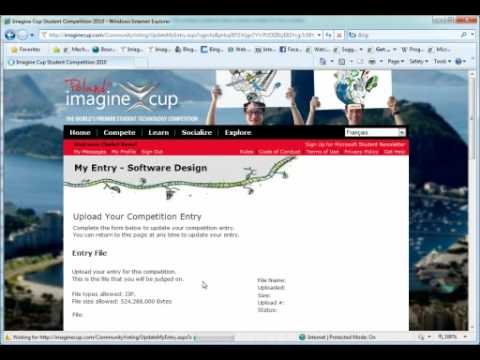The image size is (480, 360).
Task: Go to the Home nav item
Action: 80,132
